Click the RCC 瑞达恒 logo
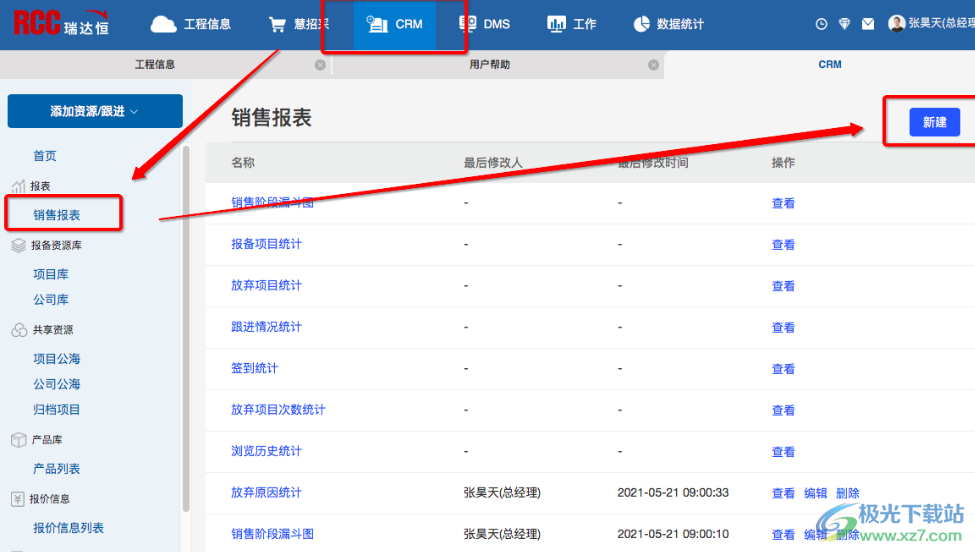Image resolution: width=975 pixels, height=552 pixels. pos(61,23)
